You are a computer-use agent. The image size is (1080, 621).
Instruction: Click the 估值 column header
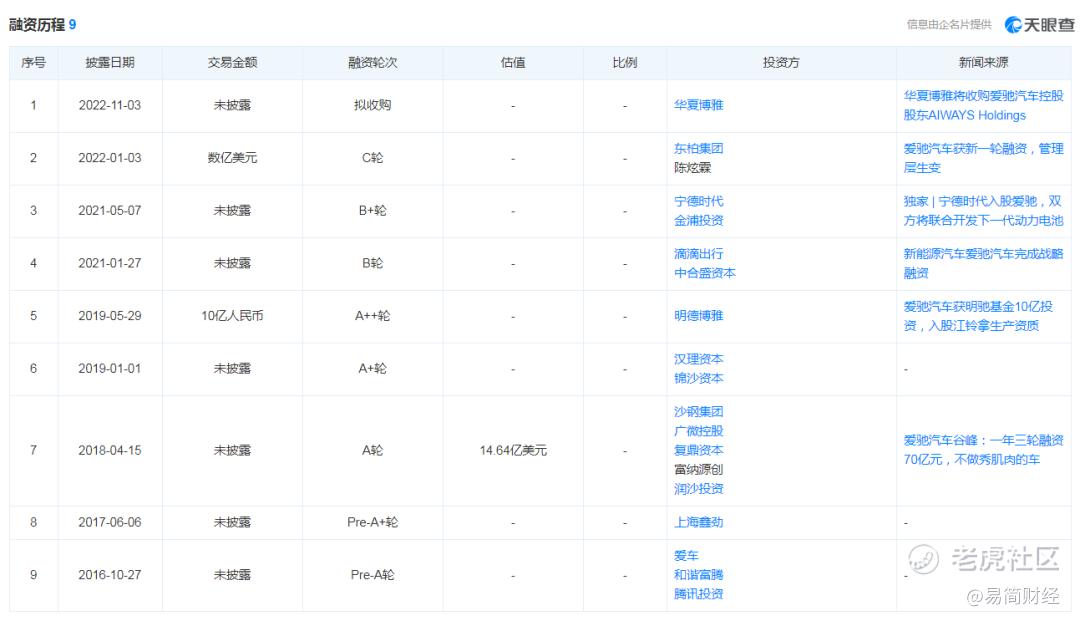(513, 63)
